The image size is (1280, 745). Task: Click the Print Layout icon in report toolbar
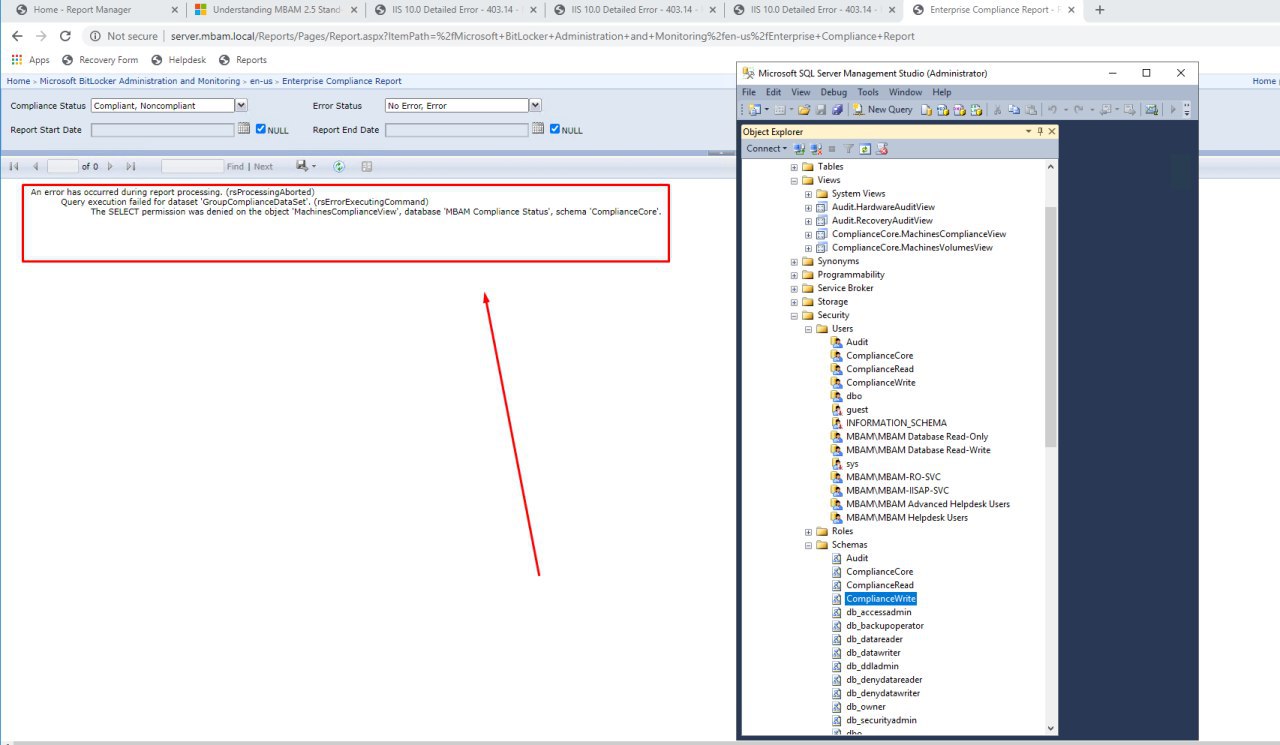pos(367,166)
